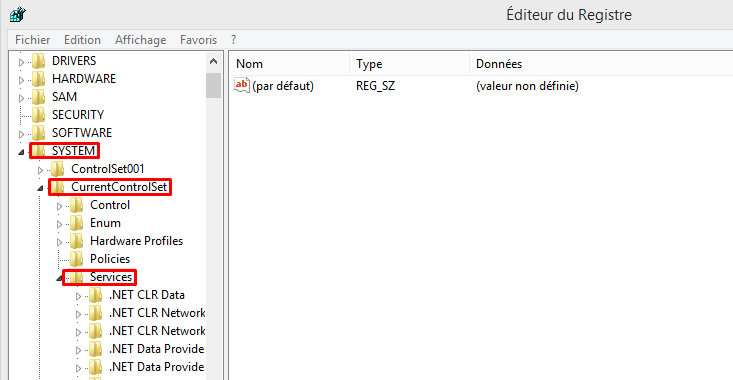Click the Enum folder icon
Screen dimensions: 733x380
[x=77, y=223]
